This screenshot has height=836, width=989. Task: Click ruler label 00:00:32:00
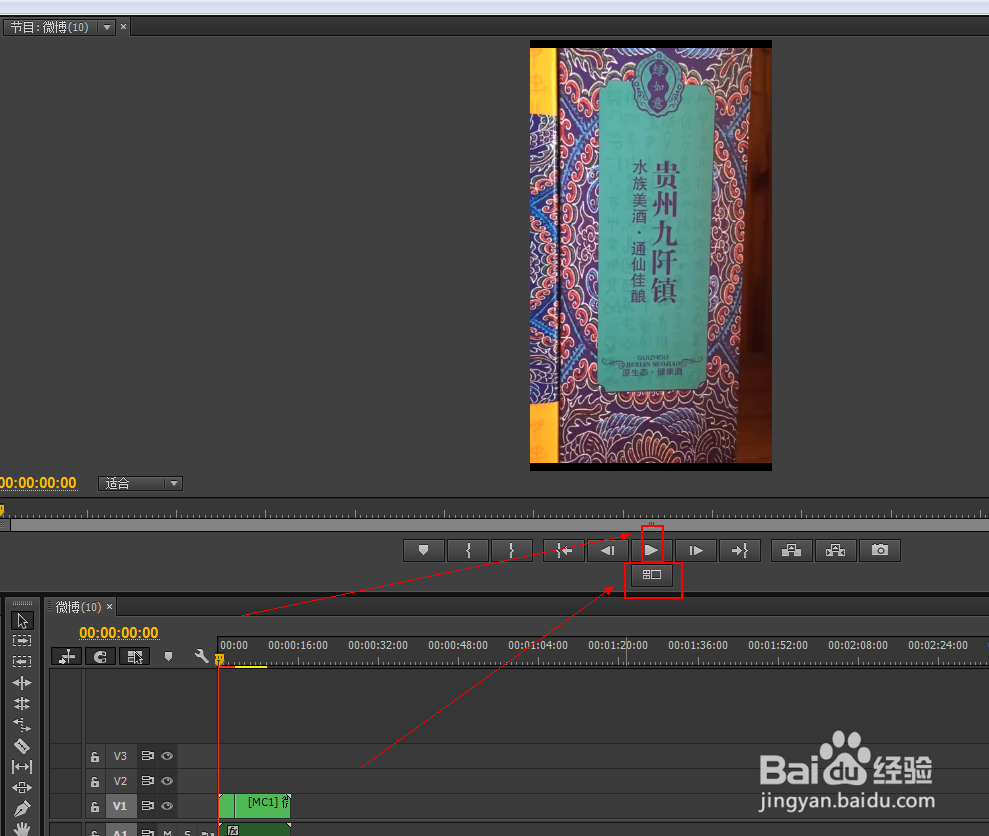(378, 645)
